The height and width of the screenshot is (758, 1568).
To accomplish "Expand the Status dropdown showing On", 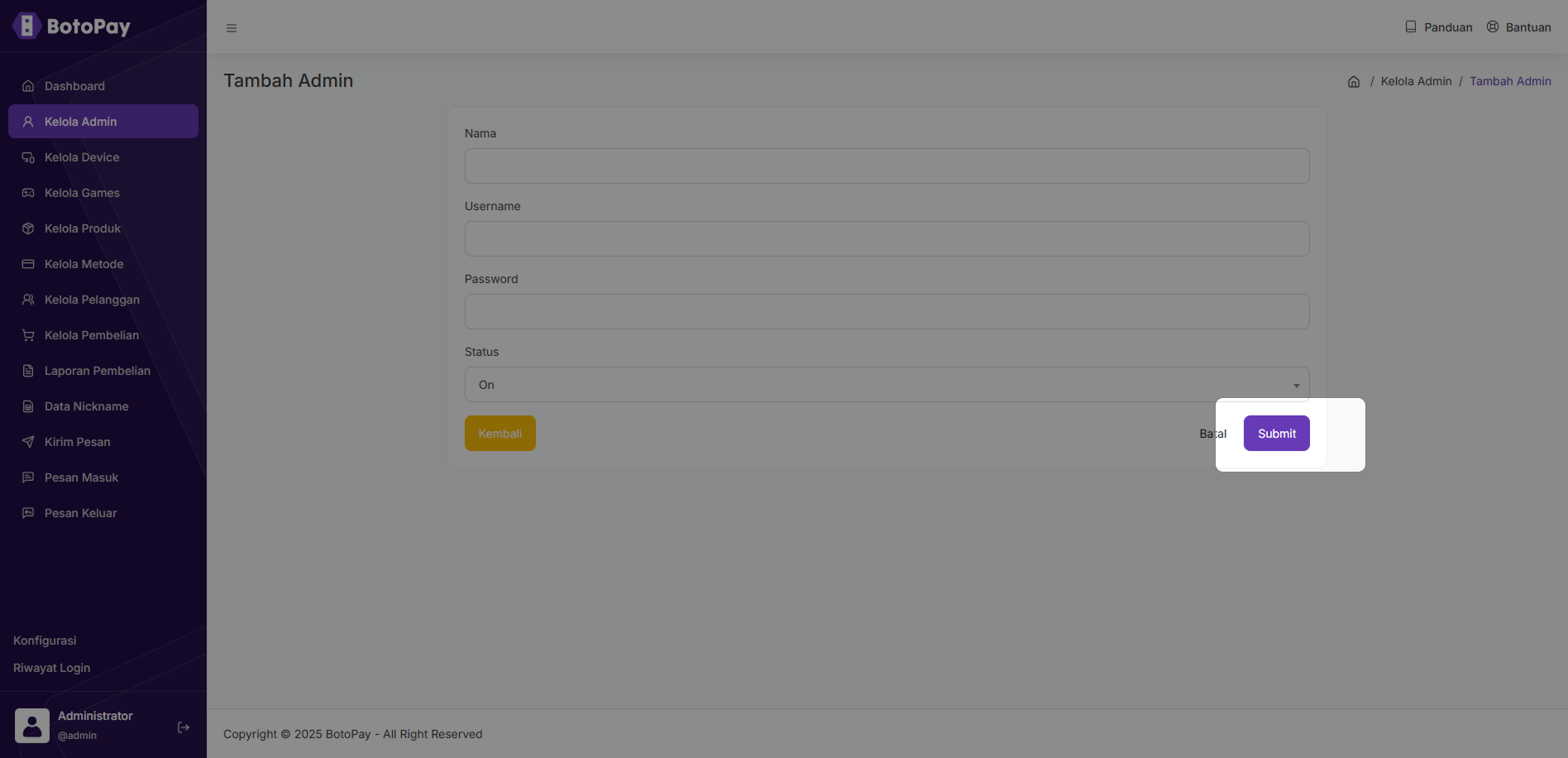I will pyautogui.click(x=887, y=385).
